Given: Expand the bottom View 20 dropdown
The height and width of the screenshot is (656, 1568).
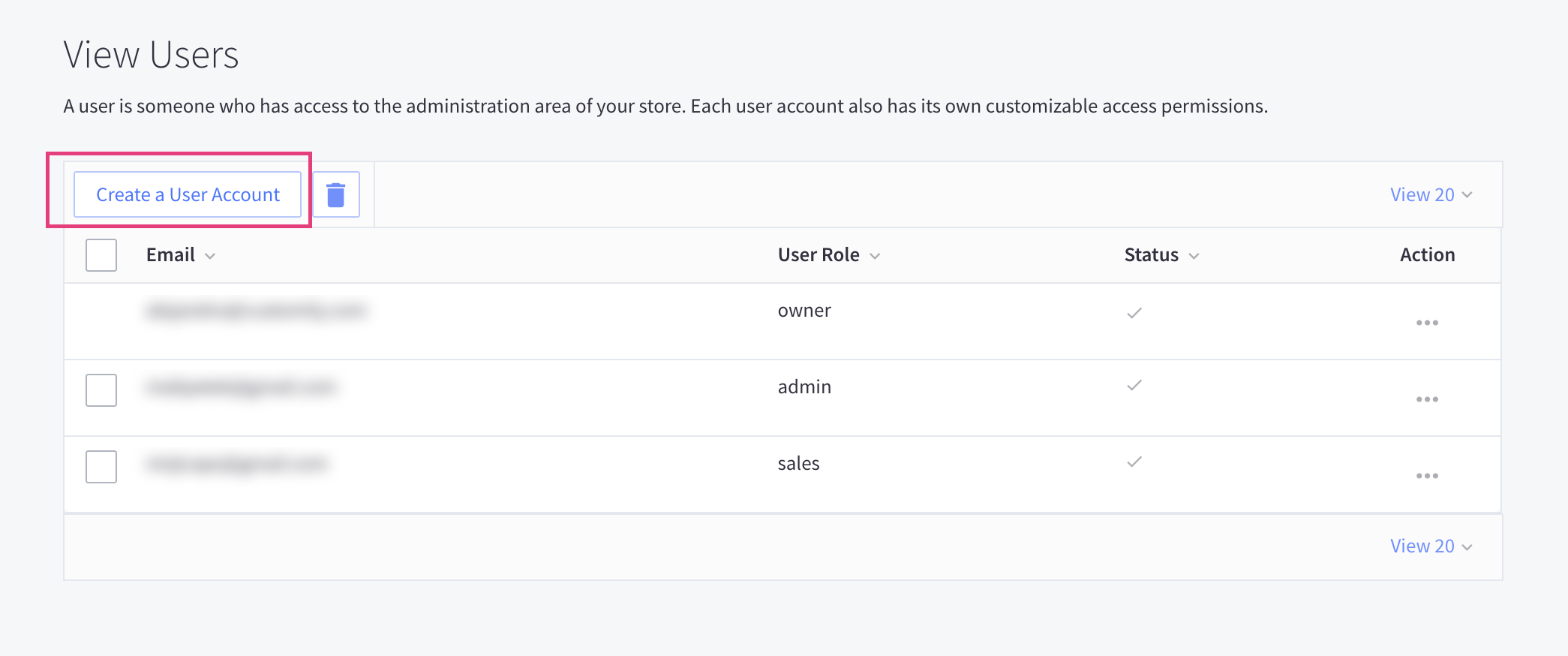Looking at the screenshot, I should tap(1431, 546).
